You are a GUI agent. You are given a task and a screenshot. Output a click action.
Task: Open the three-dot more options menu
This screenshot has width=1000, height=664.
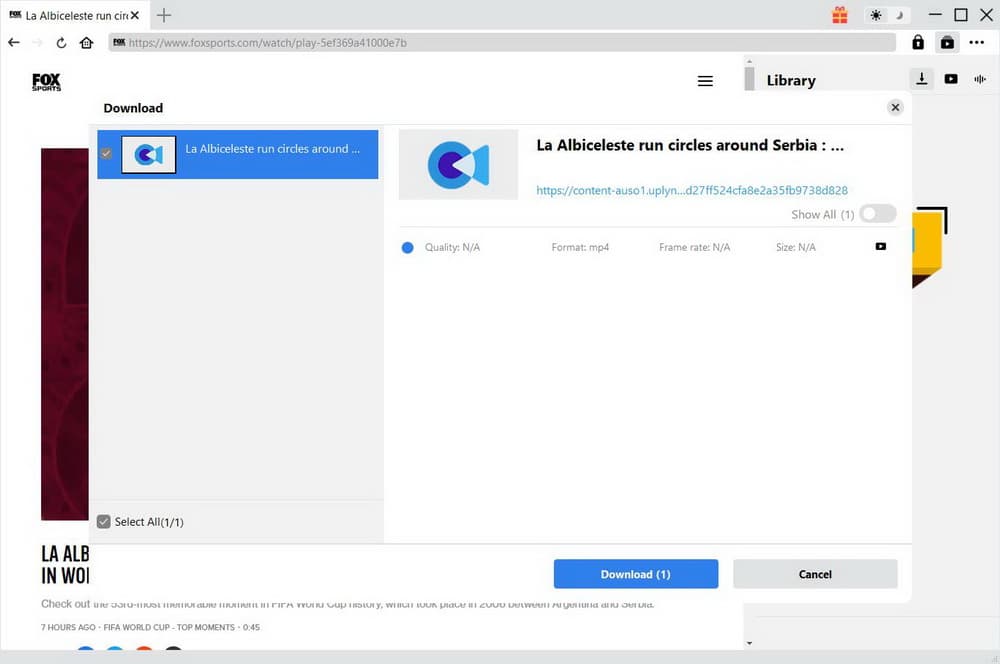(977, 43)
